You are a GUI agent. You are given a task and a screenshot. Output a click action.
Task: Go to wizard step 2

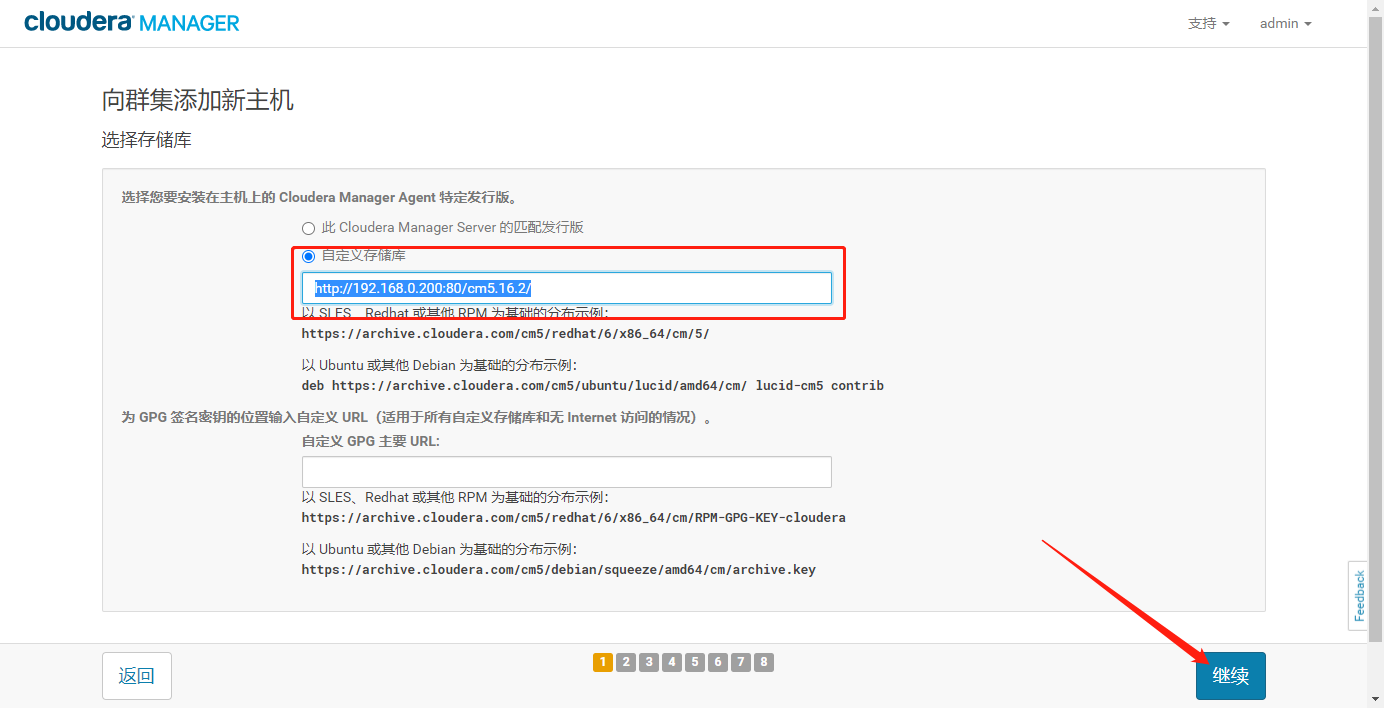click(x=626, y=662)
